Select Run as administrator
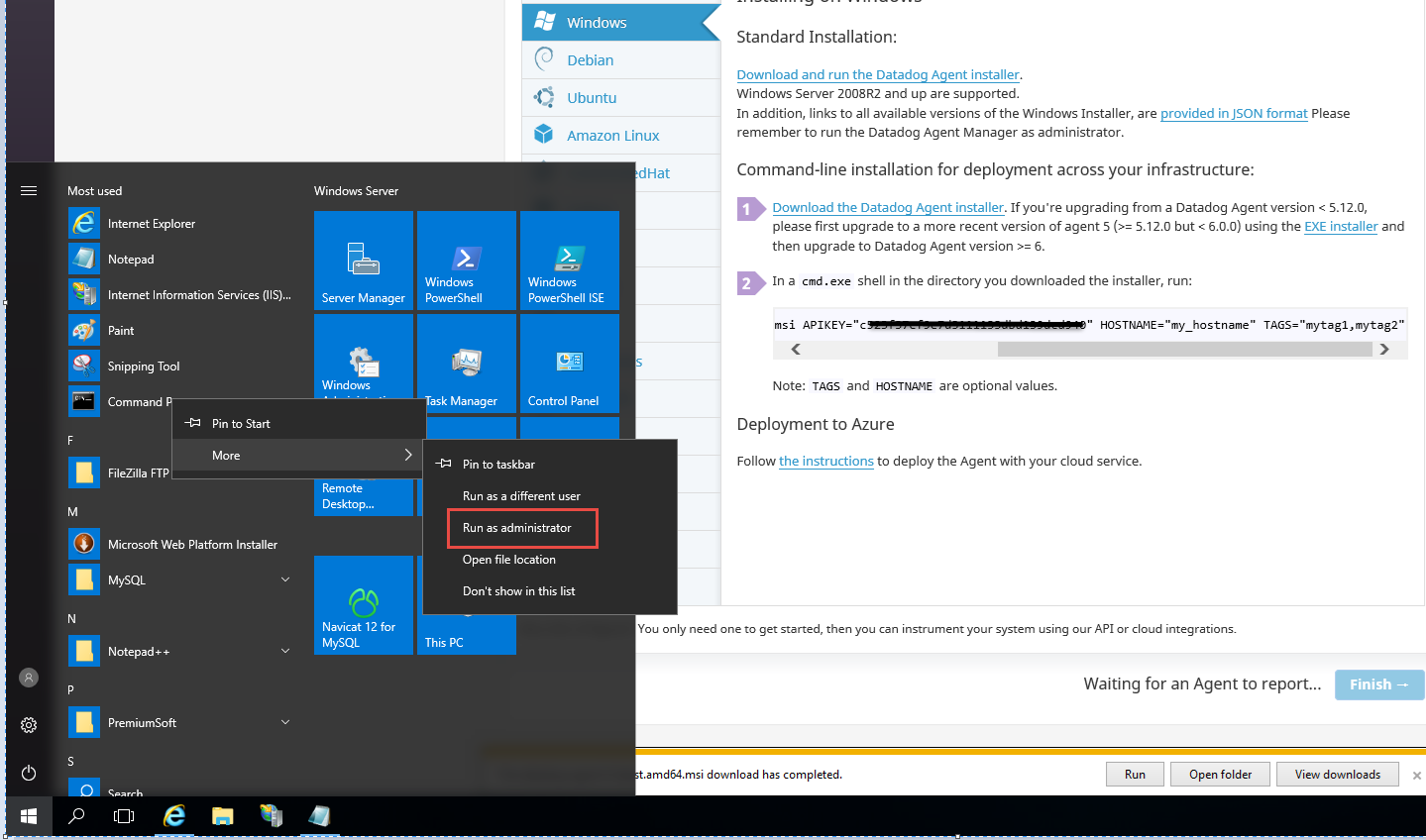This screenshot has width=1426, height=840. [550, 528]
